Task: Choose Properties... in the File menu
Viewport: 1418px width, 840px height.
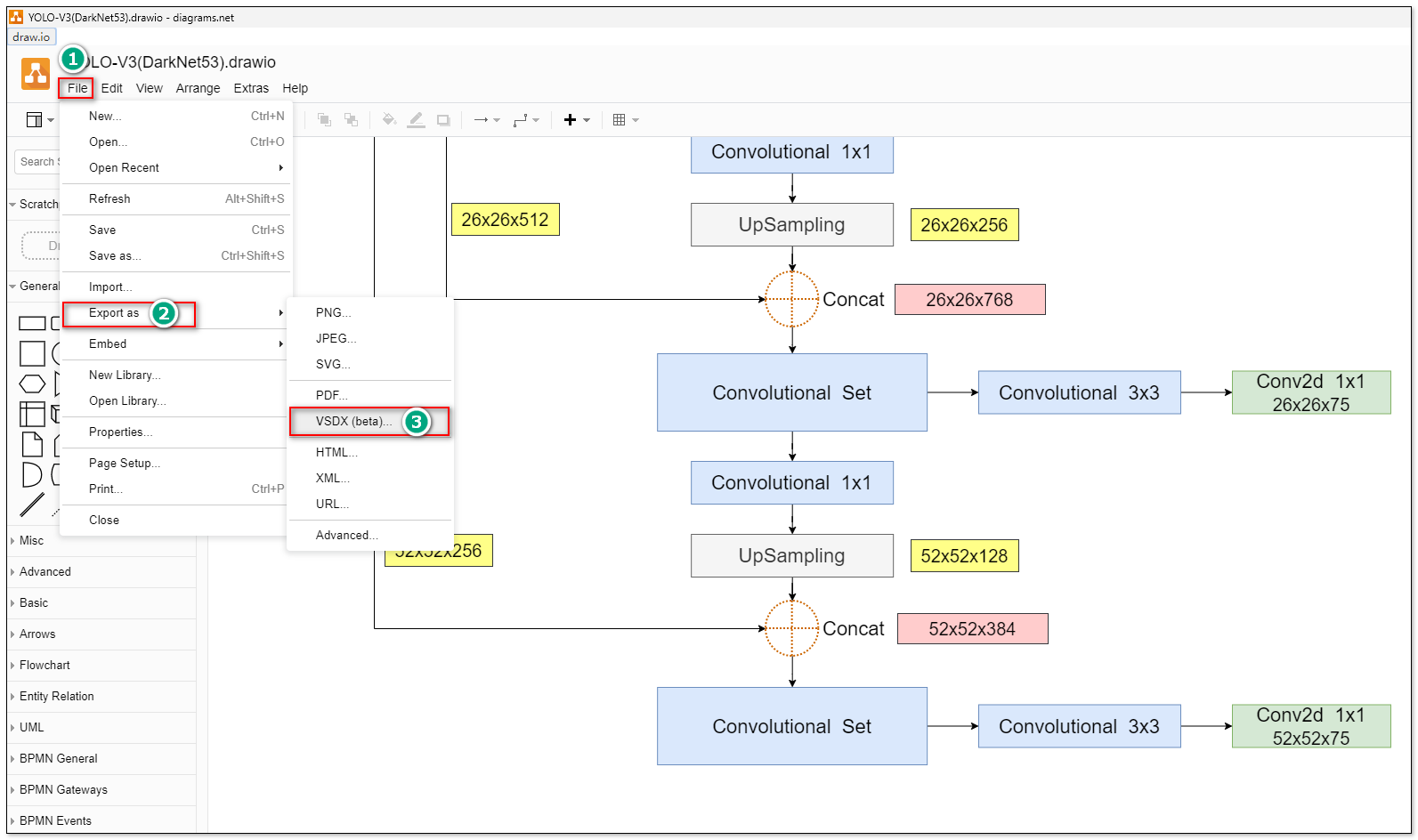Action: [x=176, y=432]
